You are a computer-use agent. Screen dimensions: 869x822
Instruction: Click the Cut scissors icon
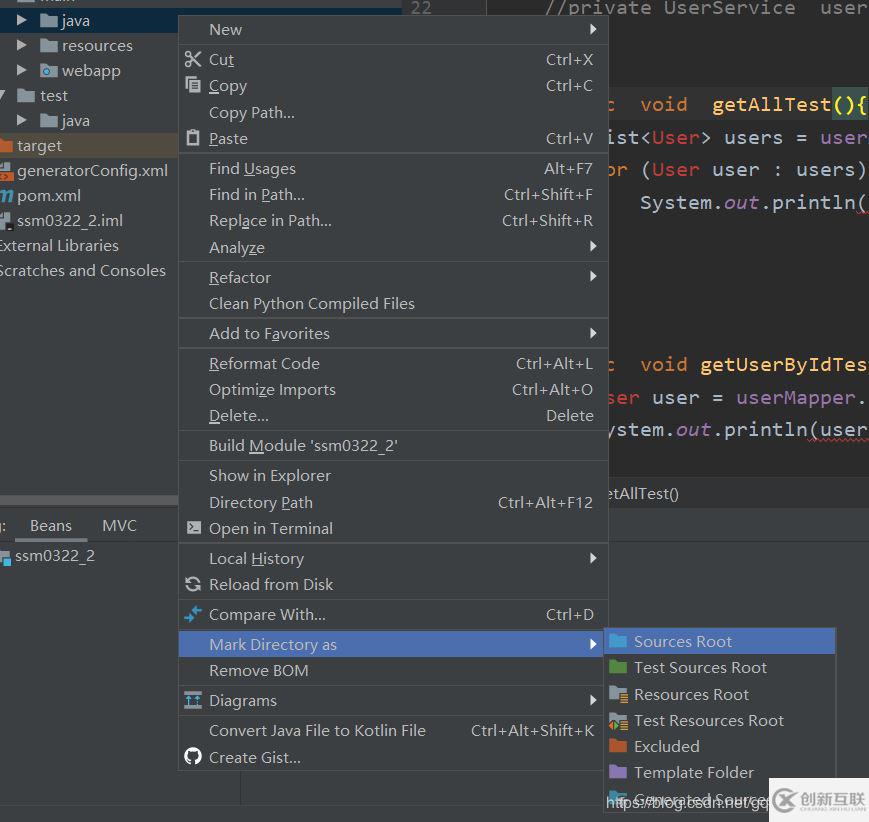click(193, 59)
